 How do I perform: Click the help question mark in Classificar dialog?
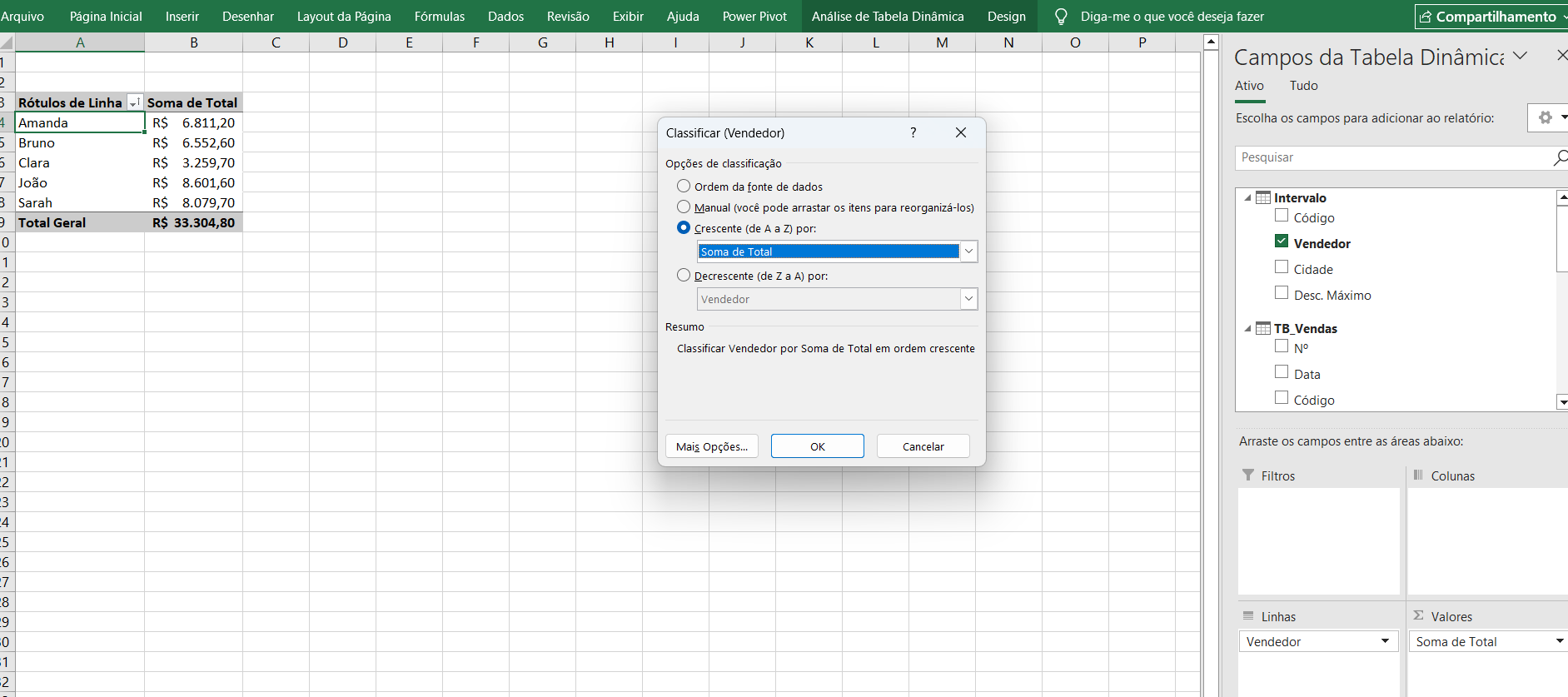pos(913,132)
